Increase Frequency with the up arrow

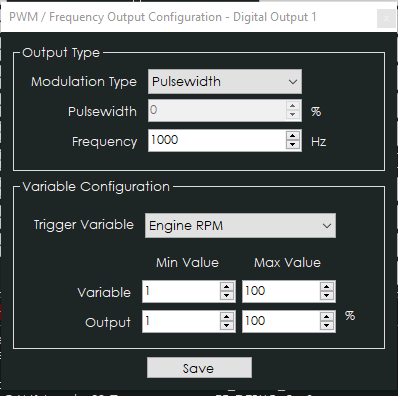293,136
